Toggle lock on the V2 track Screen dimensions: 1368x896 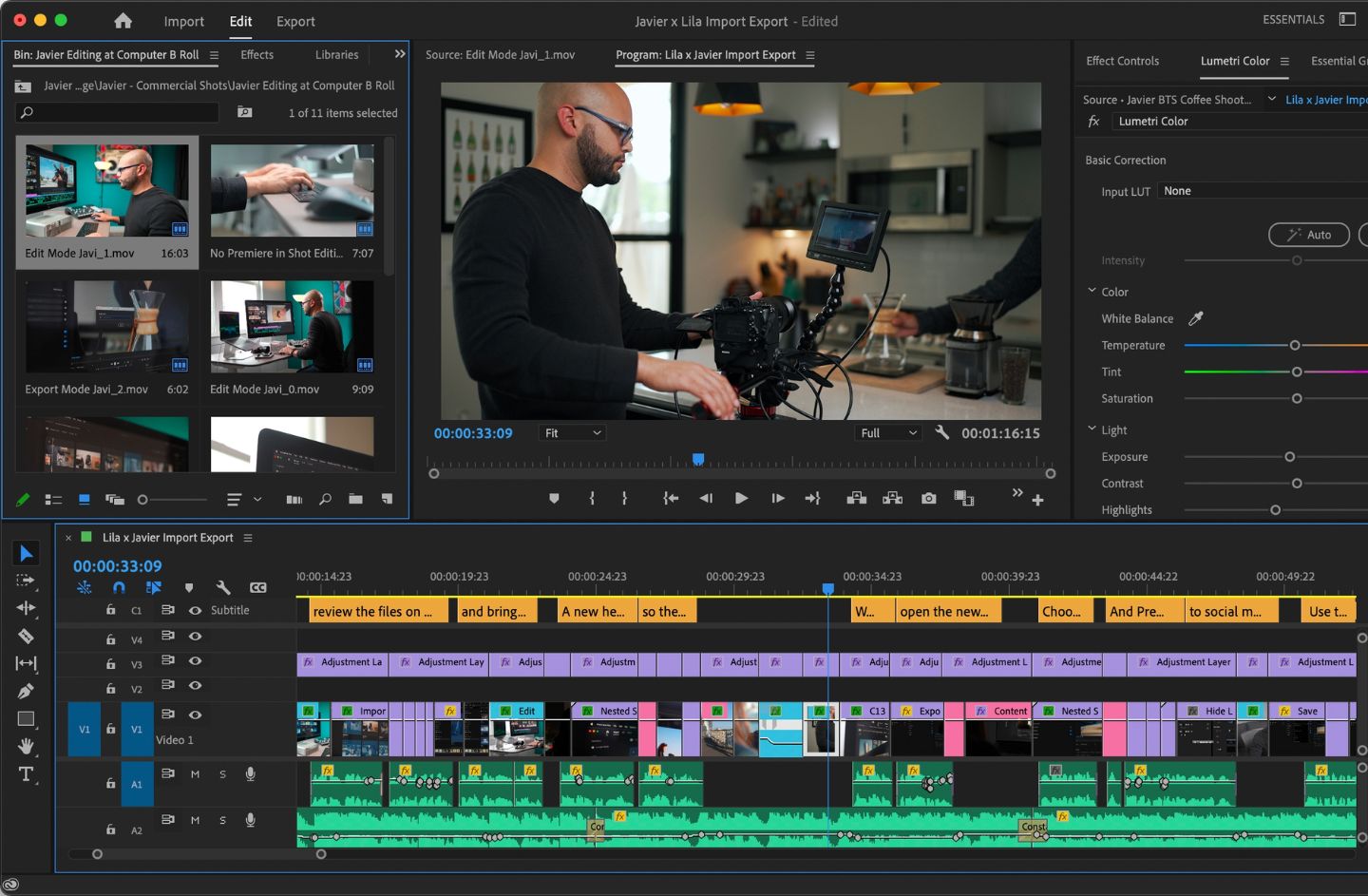pos(110,689)
